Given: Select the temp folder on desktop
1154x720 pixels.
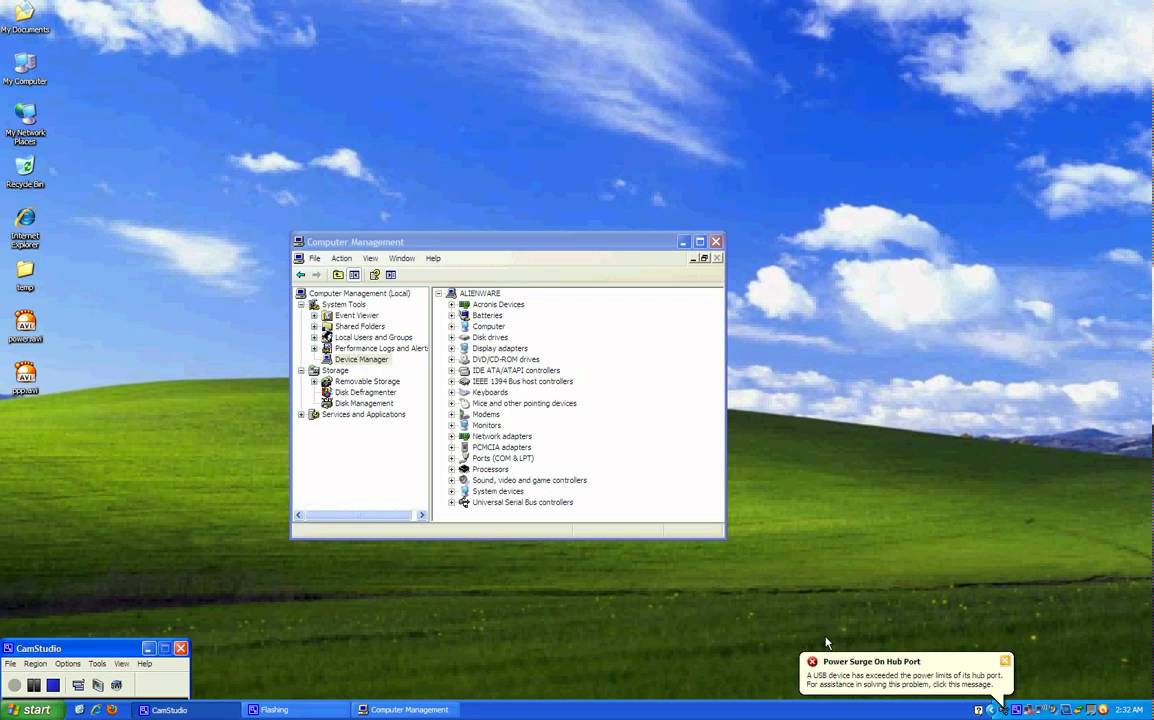Looking at the screenshot, I should [x=25, y=275].
